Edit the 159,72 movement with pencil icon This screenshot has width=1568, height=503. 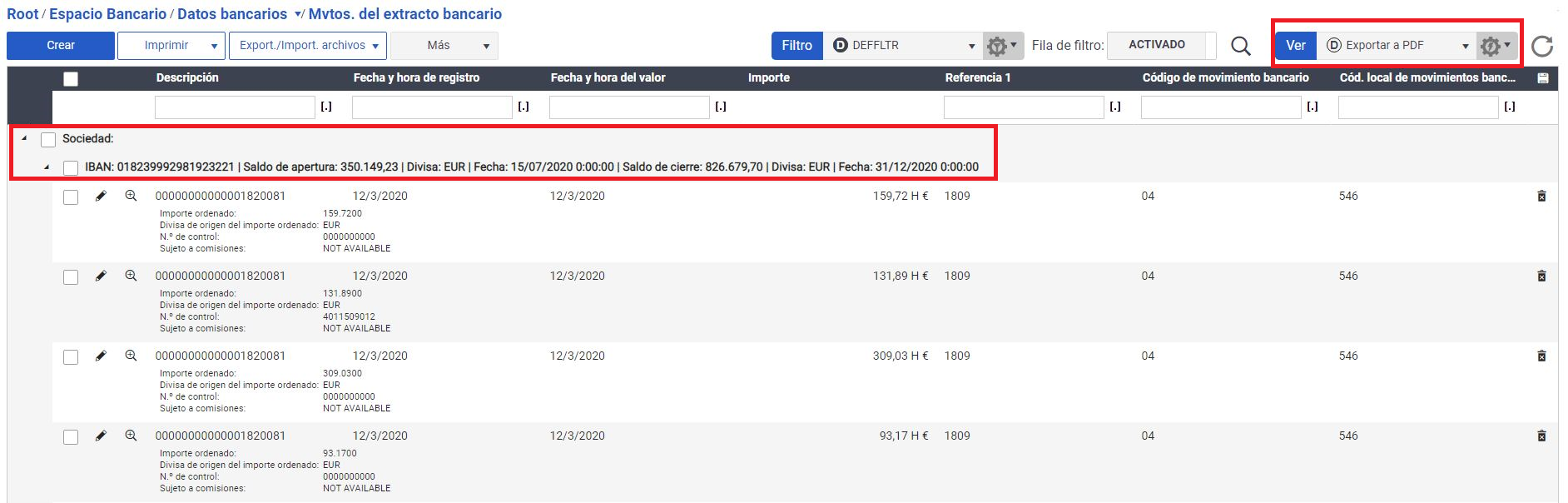[101, 197]
